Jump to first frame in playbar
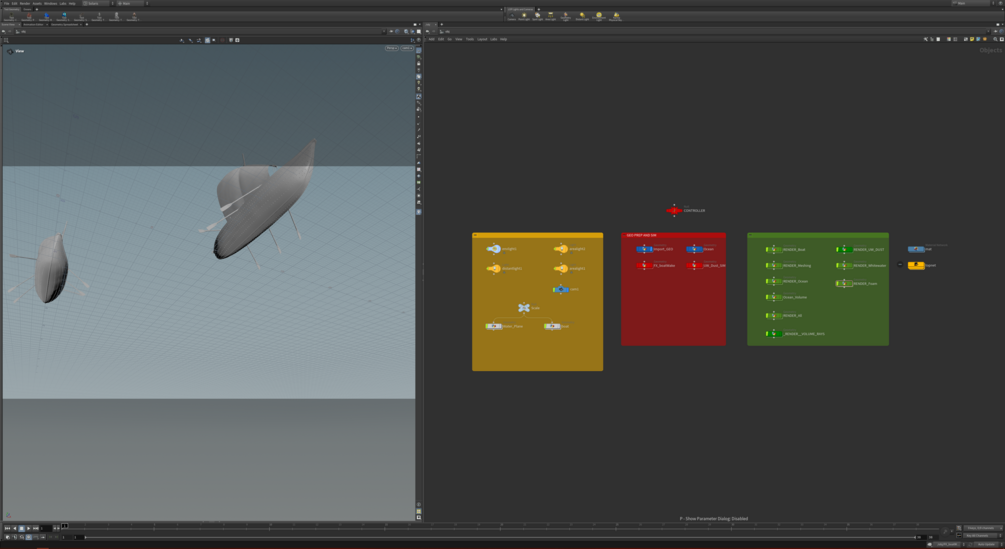The width and height of the screenshot is (1005, 549). (7, 529)
